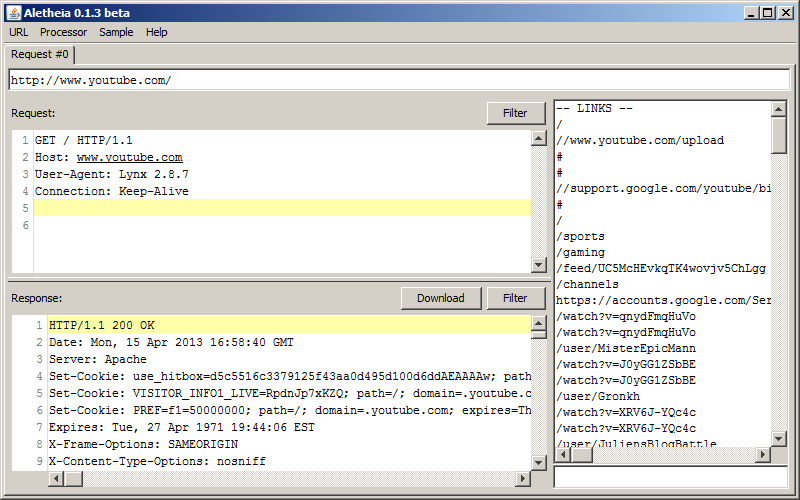The image size is (800, 500).
Task: Click the Aletheia Java icon in title bar
Action: pos(14,13)
